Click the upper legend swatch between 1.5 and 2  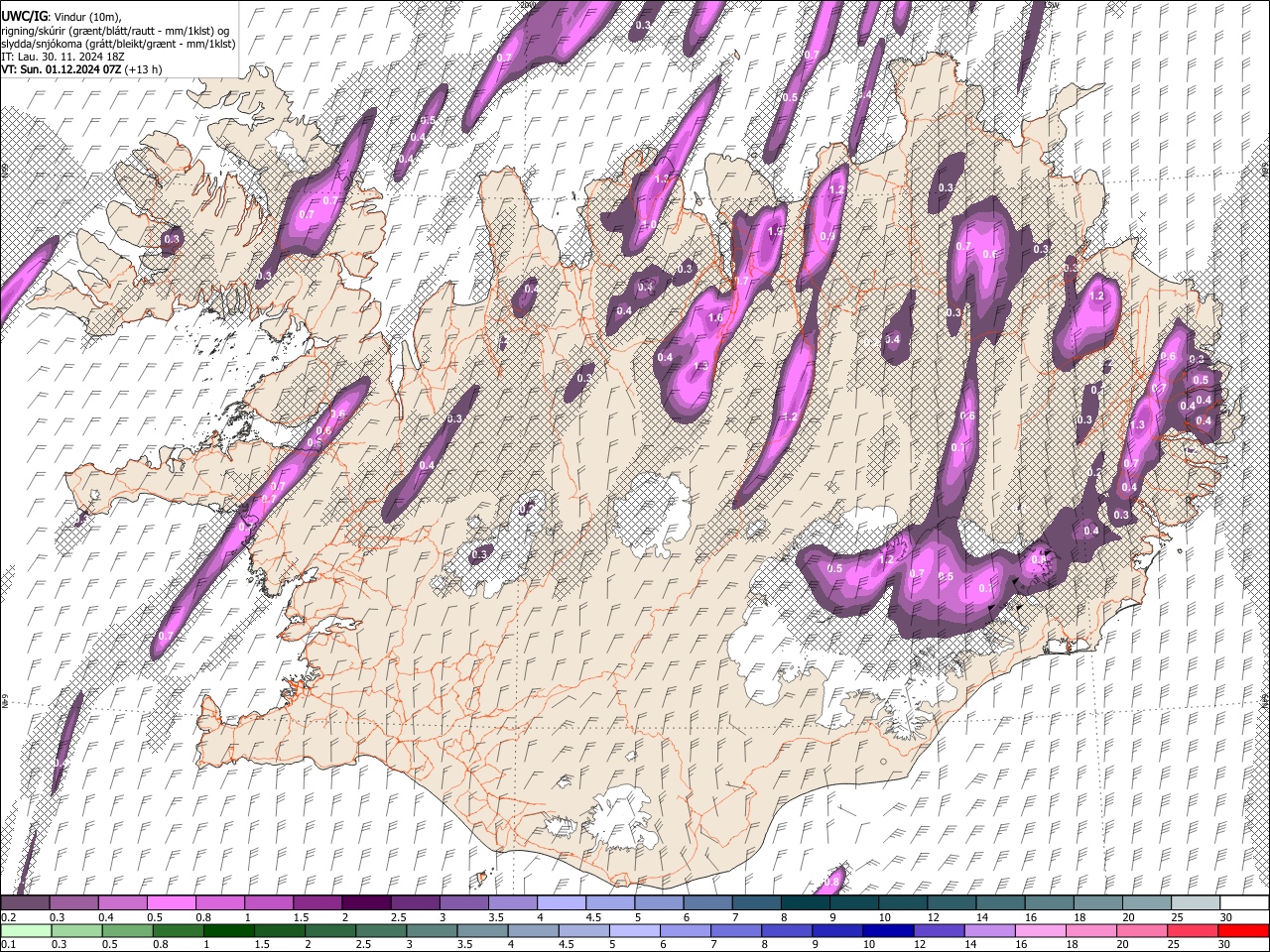coord(317,903)
